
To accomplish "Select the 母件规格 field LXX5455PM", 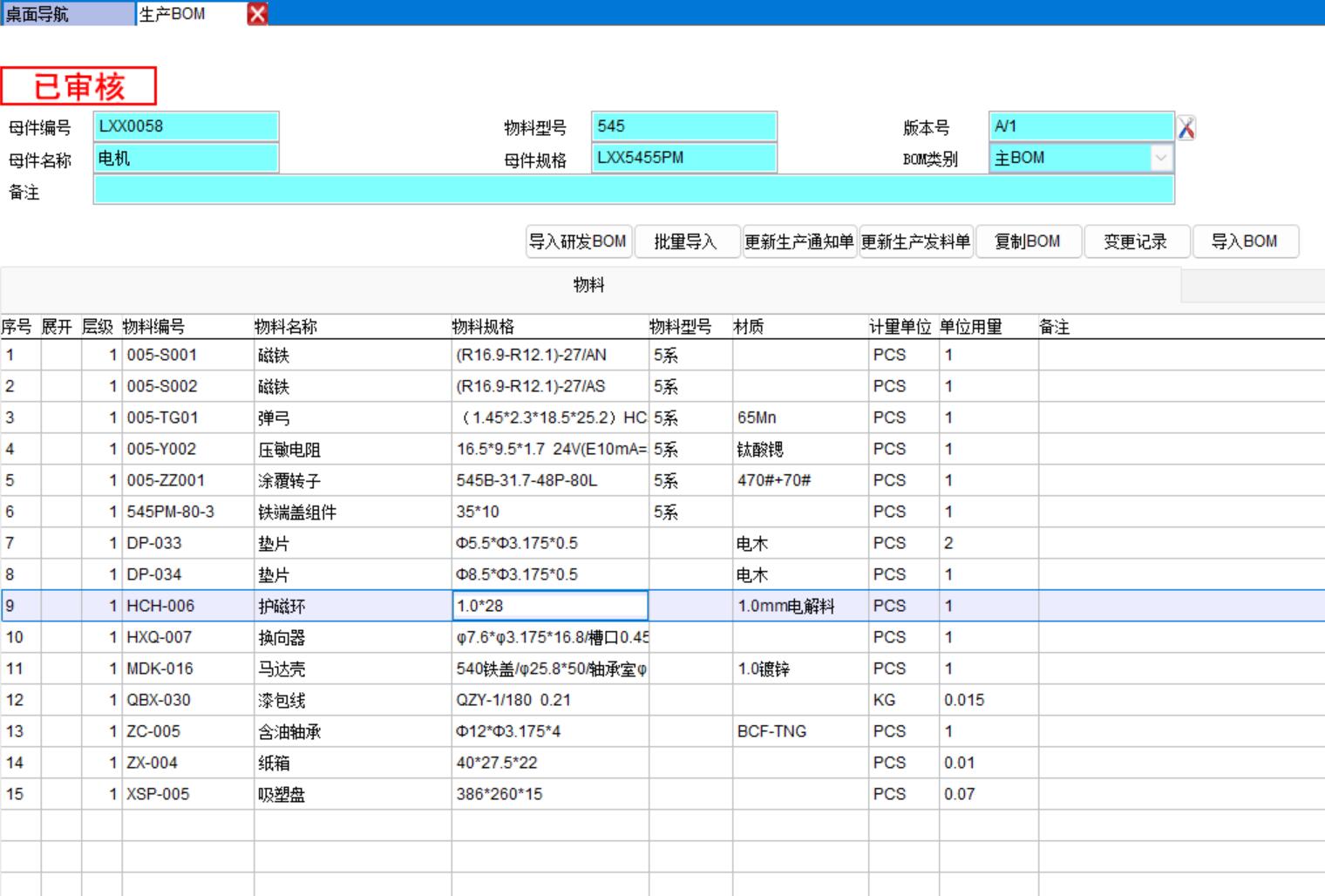I will point(683,158).
